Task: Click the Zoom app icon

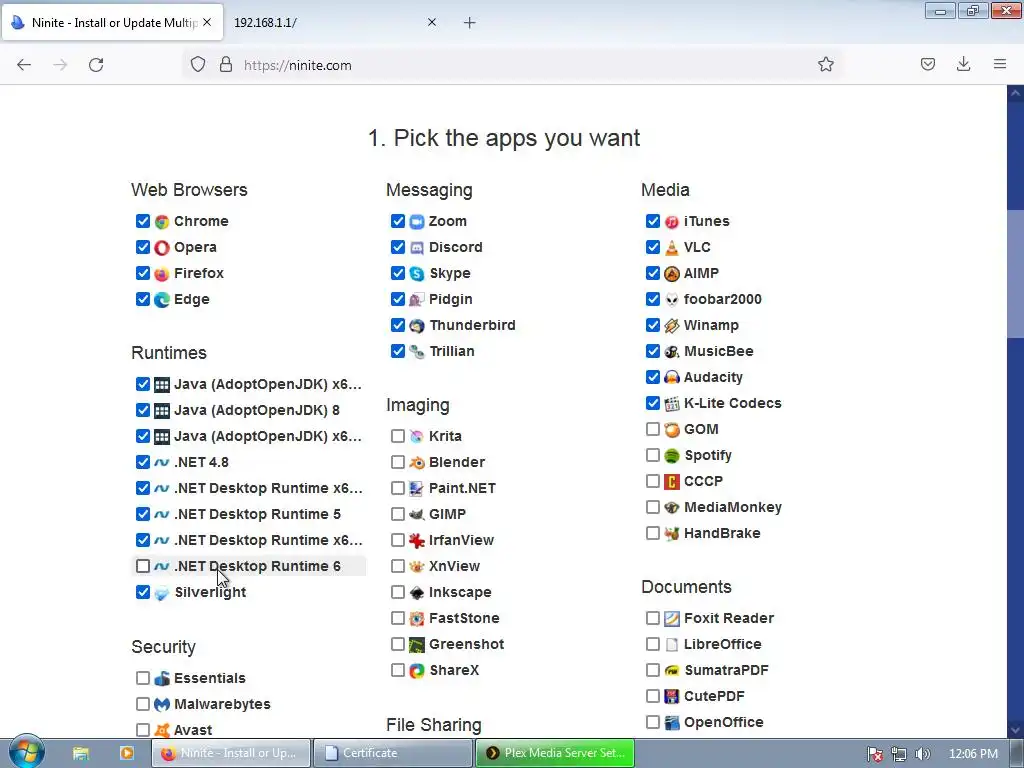Action: click(x=417, y=221)
